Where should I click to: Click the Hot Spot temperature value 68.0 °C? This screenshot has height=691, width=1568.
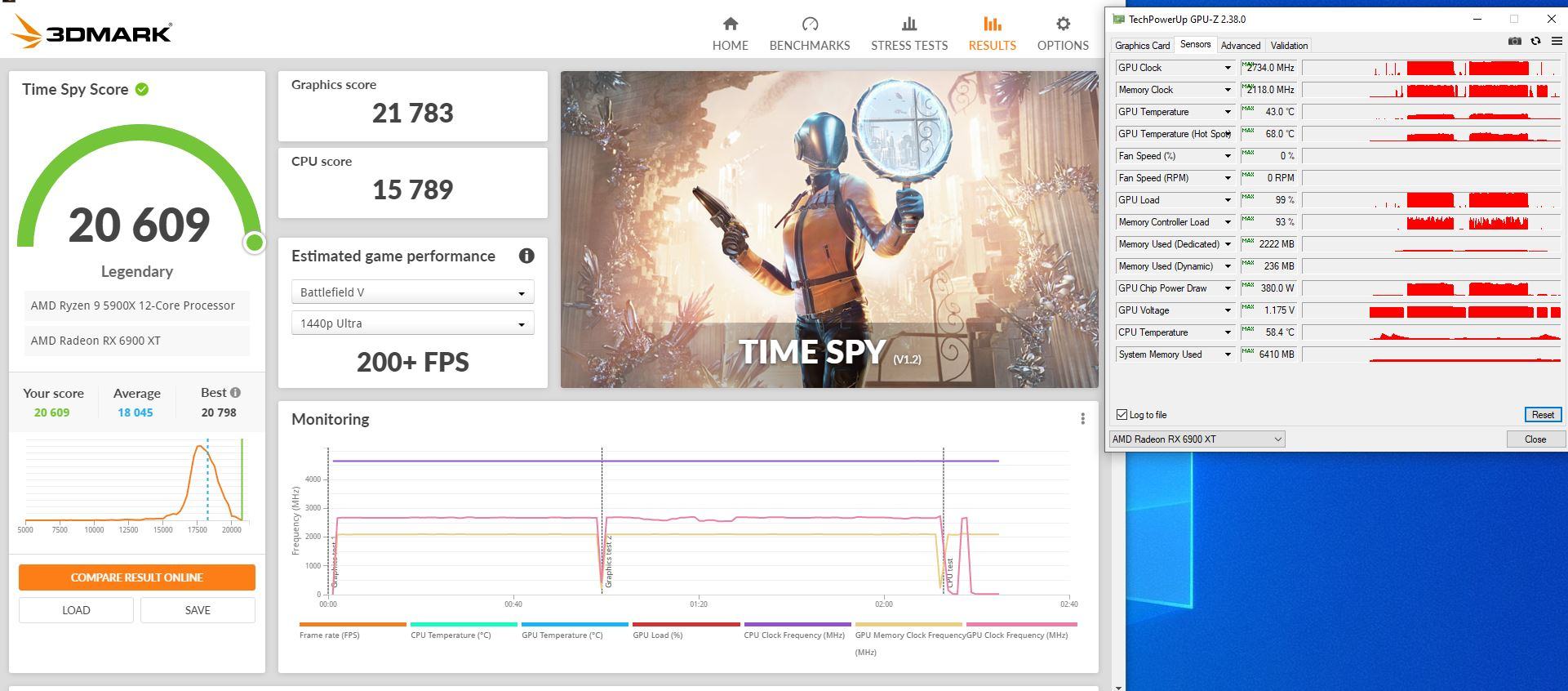(1270, 134)
